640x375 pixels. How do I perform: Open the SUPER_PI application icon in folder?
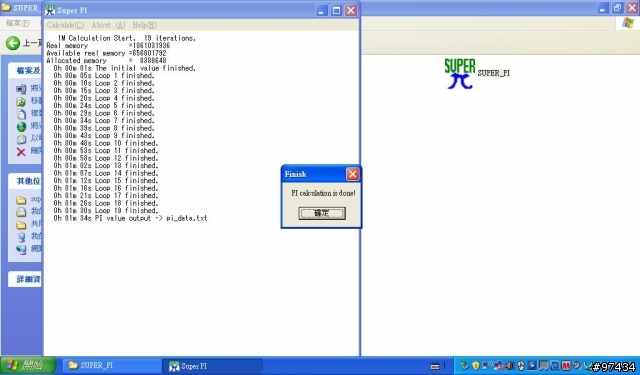pyautogui.click(x=460, y=73)
